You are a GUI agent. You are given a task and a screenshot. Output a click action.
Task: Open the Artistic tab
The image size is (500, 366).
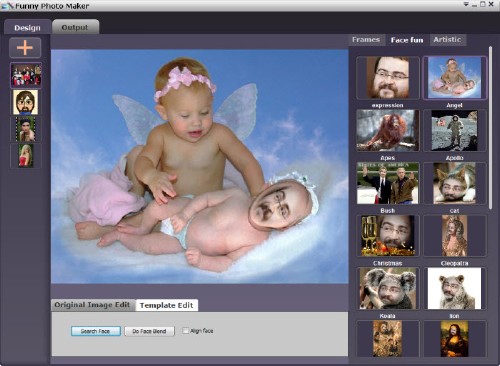[x=447, y=40]
